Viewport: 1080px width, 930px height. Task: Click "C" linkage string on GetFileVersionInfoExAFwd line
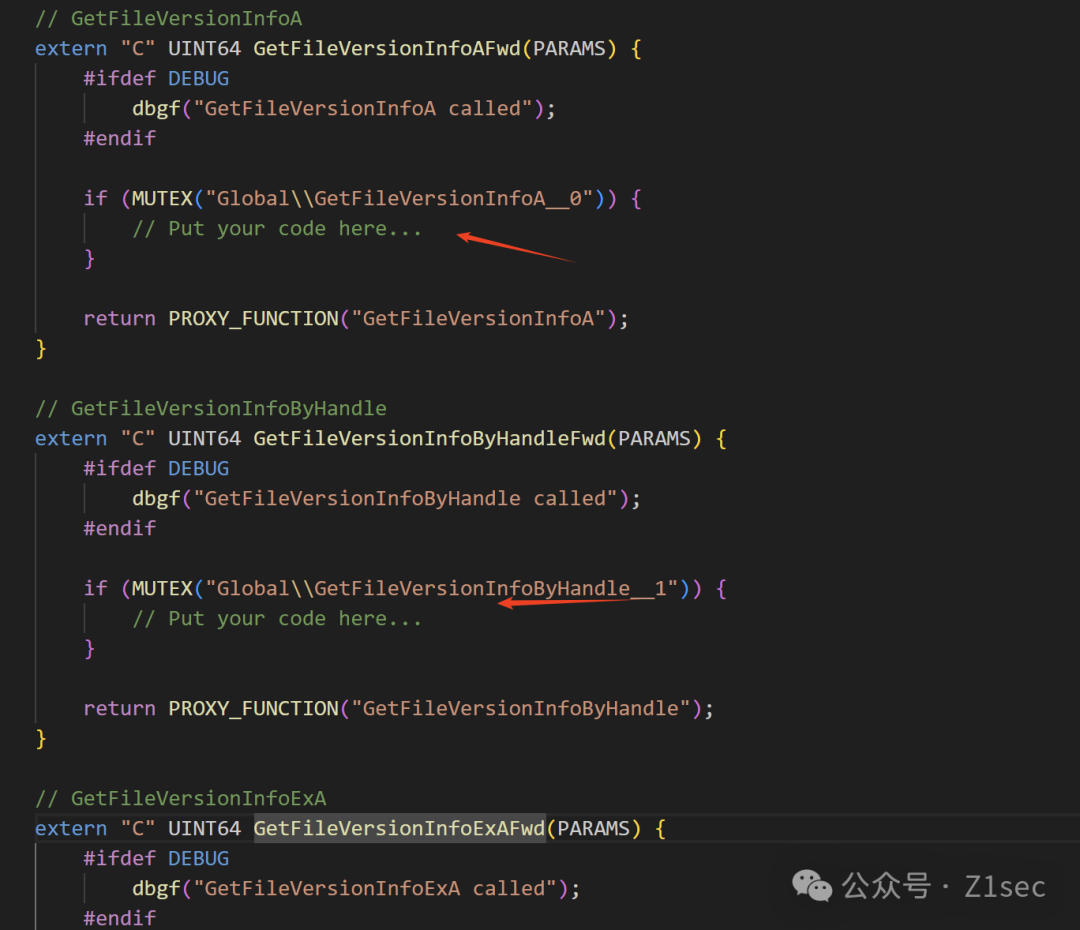pos(138,829)
